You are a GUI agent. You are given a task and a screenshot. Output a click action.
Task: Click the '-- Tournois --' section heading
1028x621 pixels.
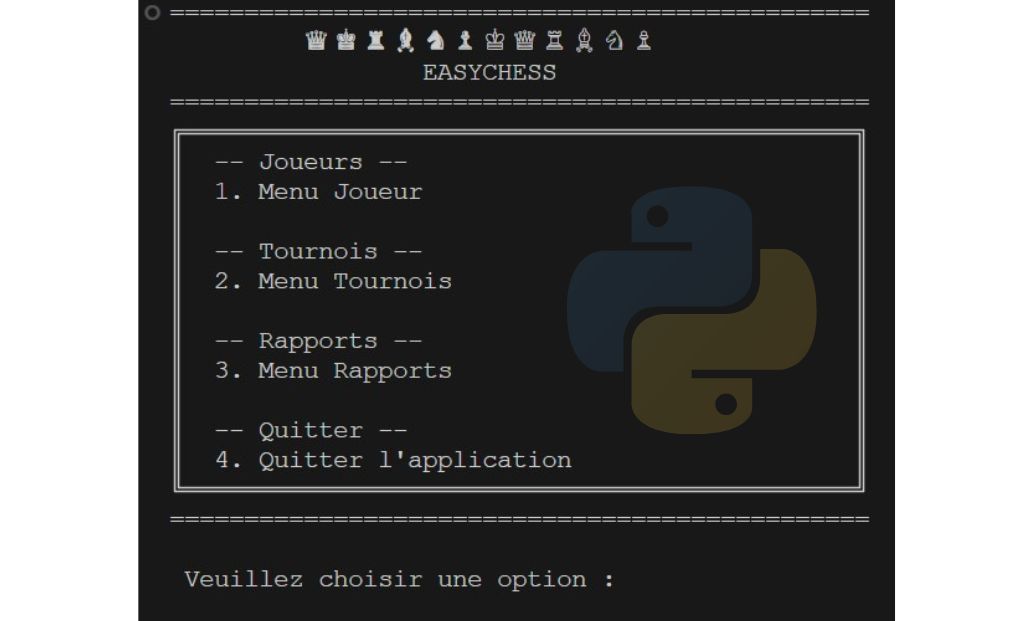coord(319,251)
